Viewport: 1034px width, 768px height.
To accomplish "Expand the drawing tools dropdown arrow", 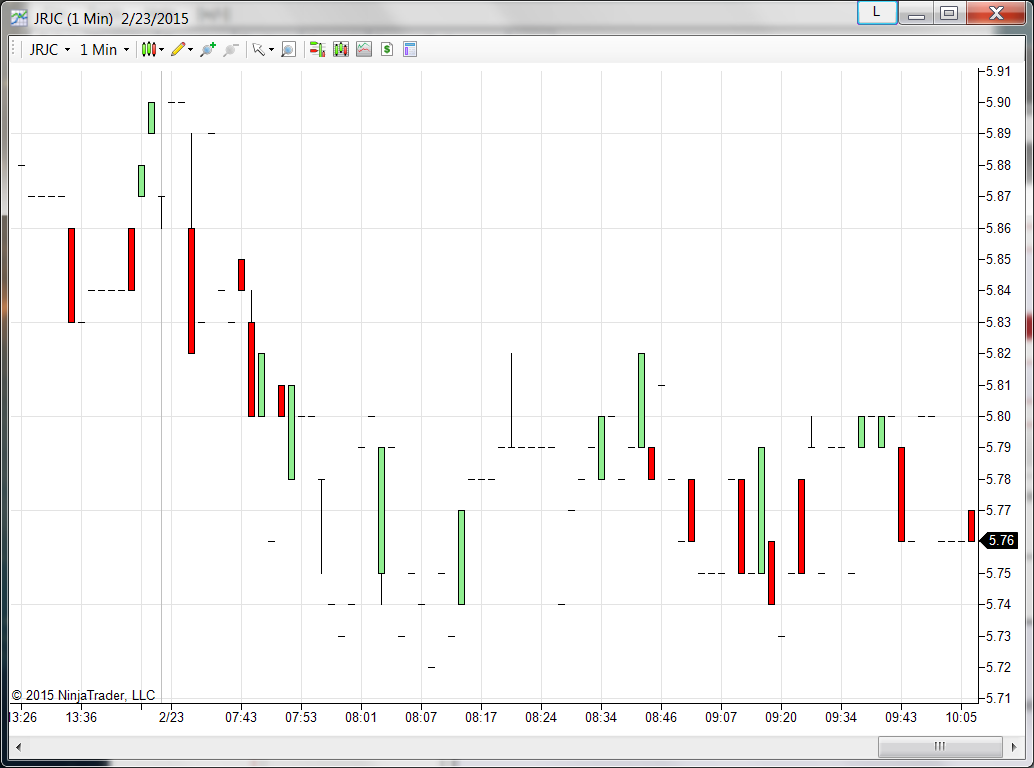I will tap(191, 49).
